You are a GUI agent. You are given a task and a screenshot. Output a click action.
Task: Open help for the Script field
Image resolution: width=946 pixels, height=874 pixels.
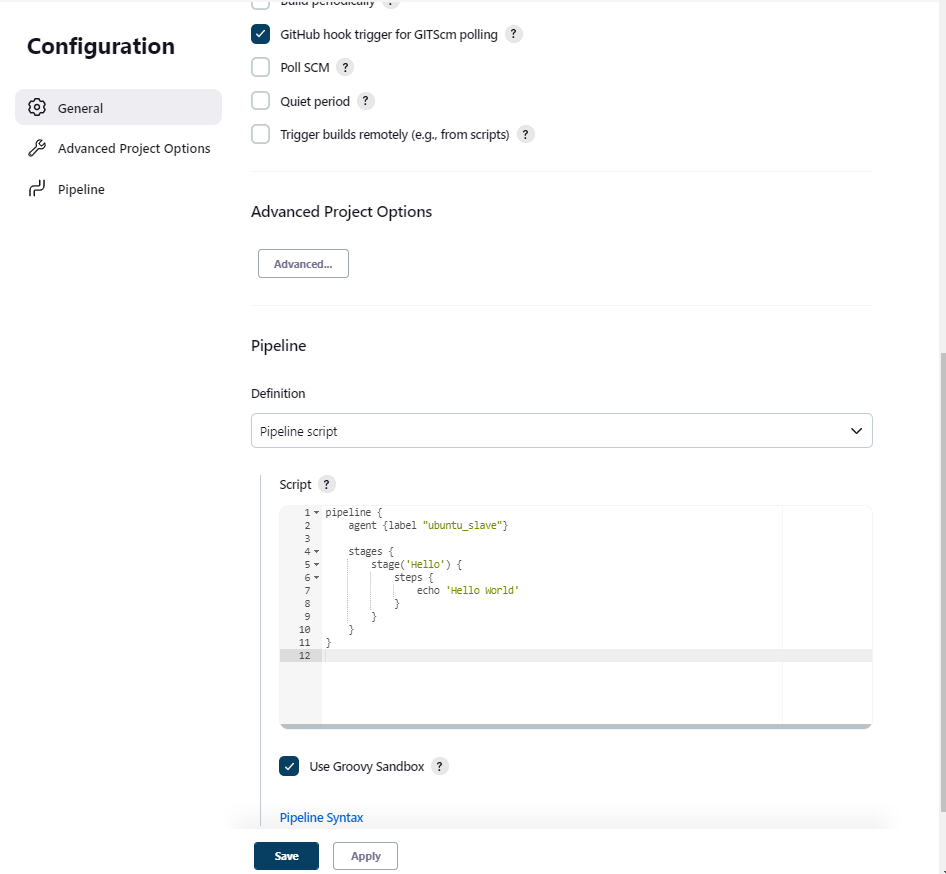coord(326,484)
